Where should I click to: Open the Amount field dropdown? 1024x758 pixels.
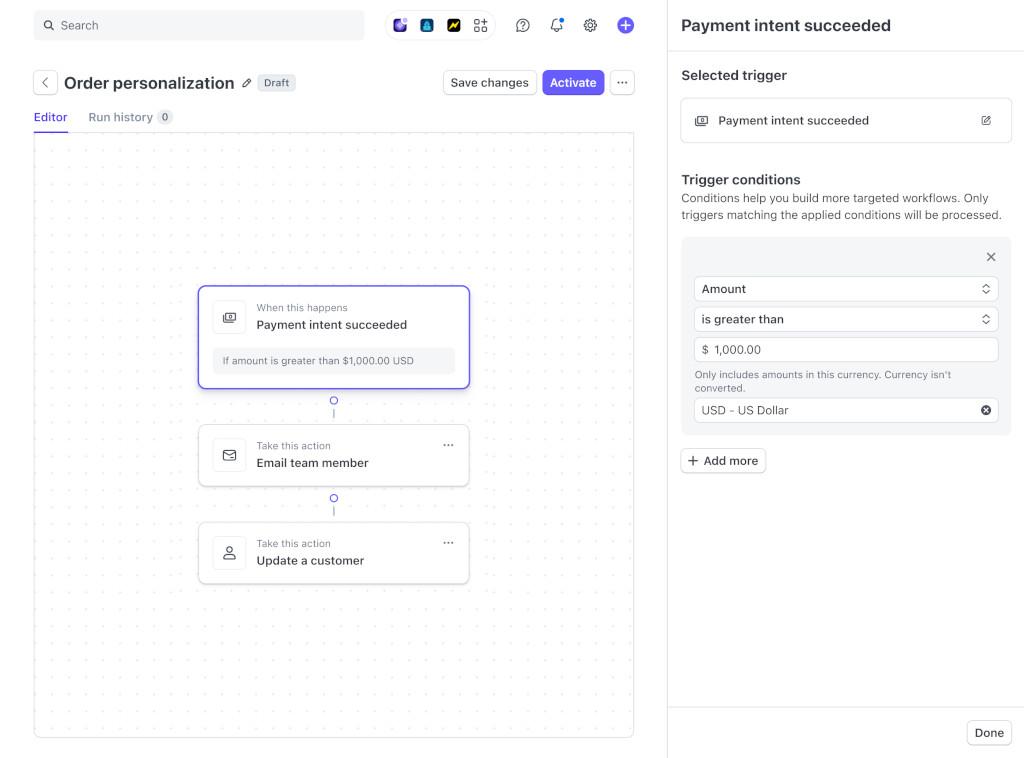point(846,289)
